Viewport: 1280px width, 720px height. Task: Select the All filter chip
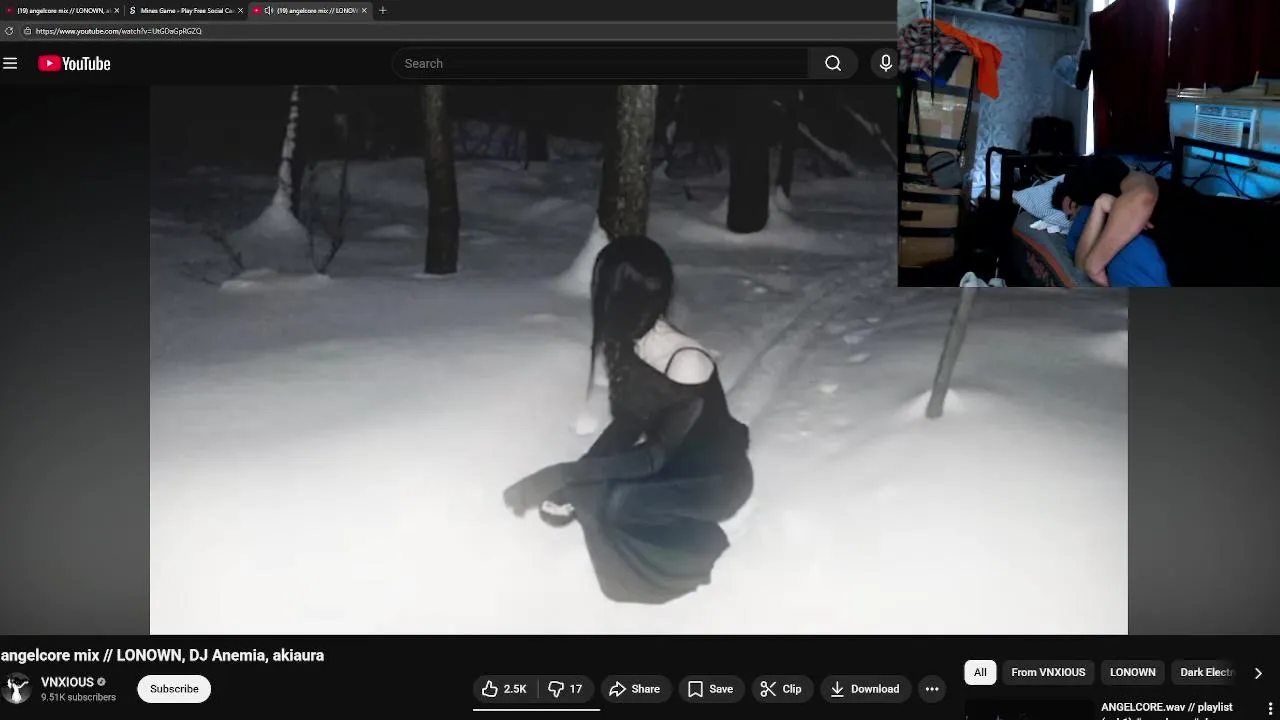[x=980, y=672]
